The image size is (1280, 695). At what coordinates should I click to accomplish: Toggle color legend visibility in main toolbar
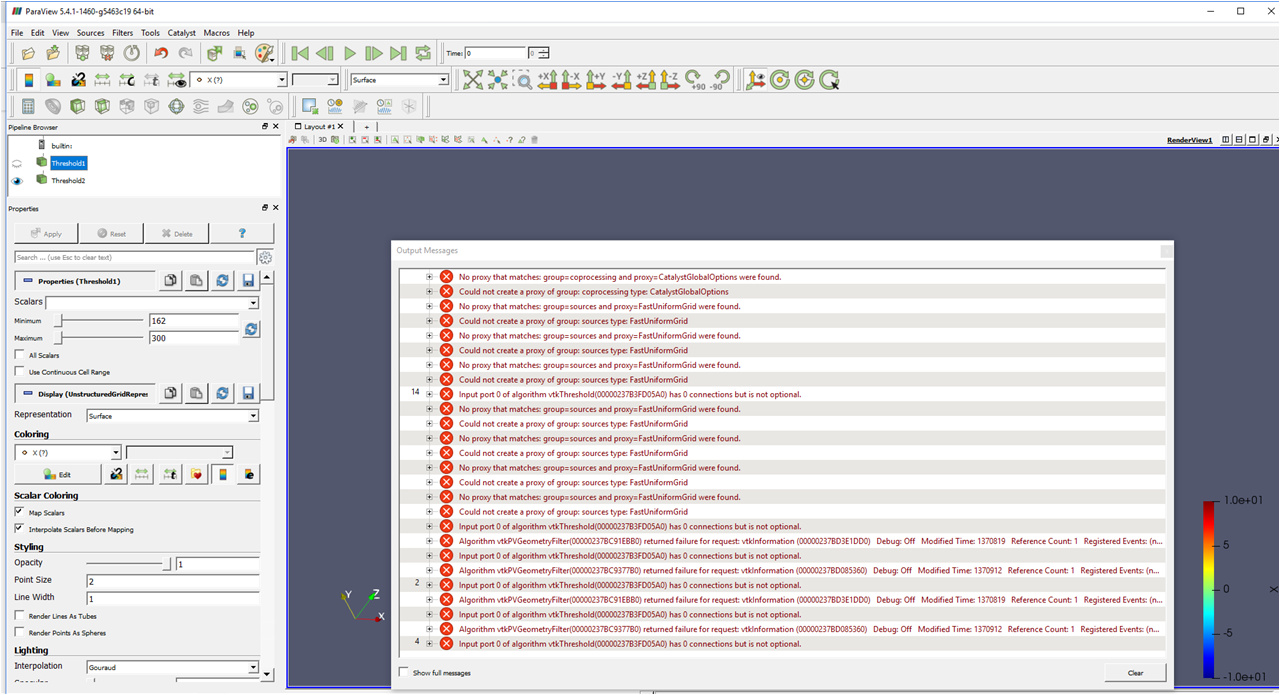[x=28, y=80]
